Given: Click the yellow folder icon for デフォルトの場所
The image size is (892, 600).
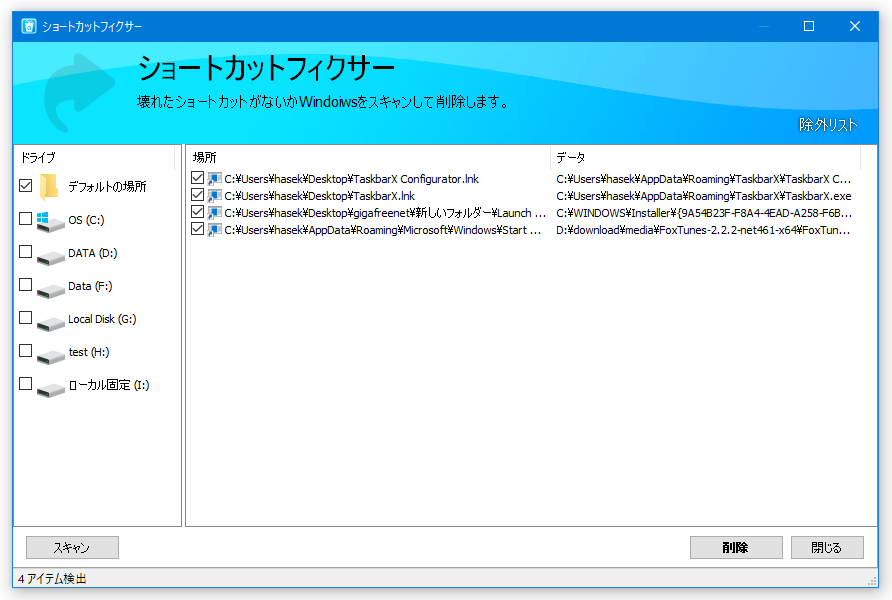Looking at the screenshot, I should pos(49,187).
